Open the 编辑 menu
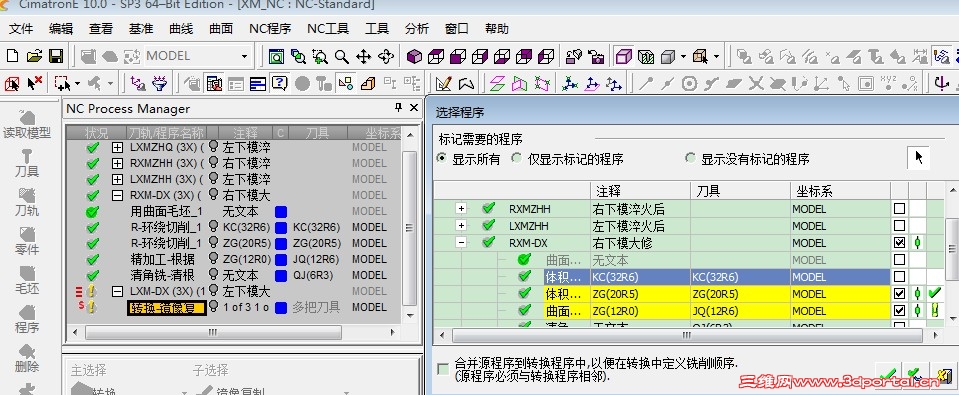The image size is (959, 395). point(61,29)
